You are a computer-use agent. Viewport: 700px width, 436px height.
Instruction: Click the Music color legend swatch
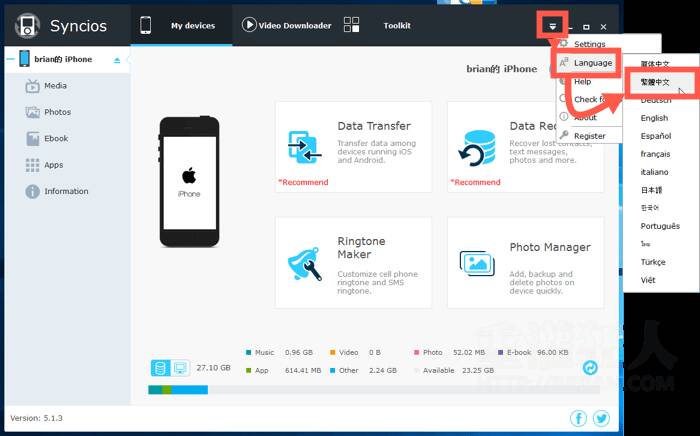(248, 353)
